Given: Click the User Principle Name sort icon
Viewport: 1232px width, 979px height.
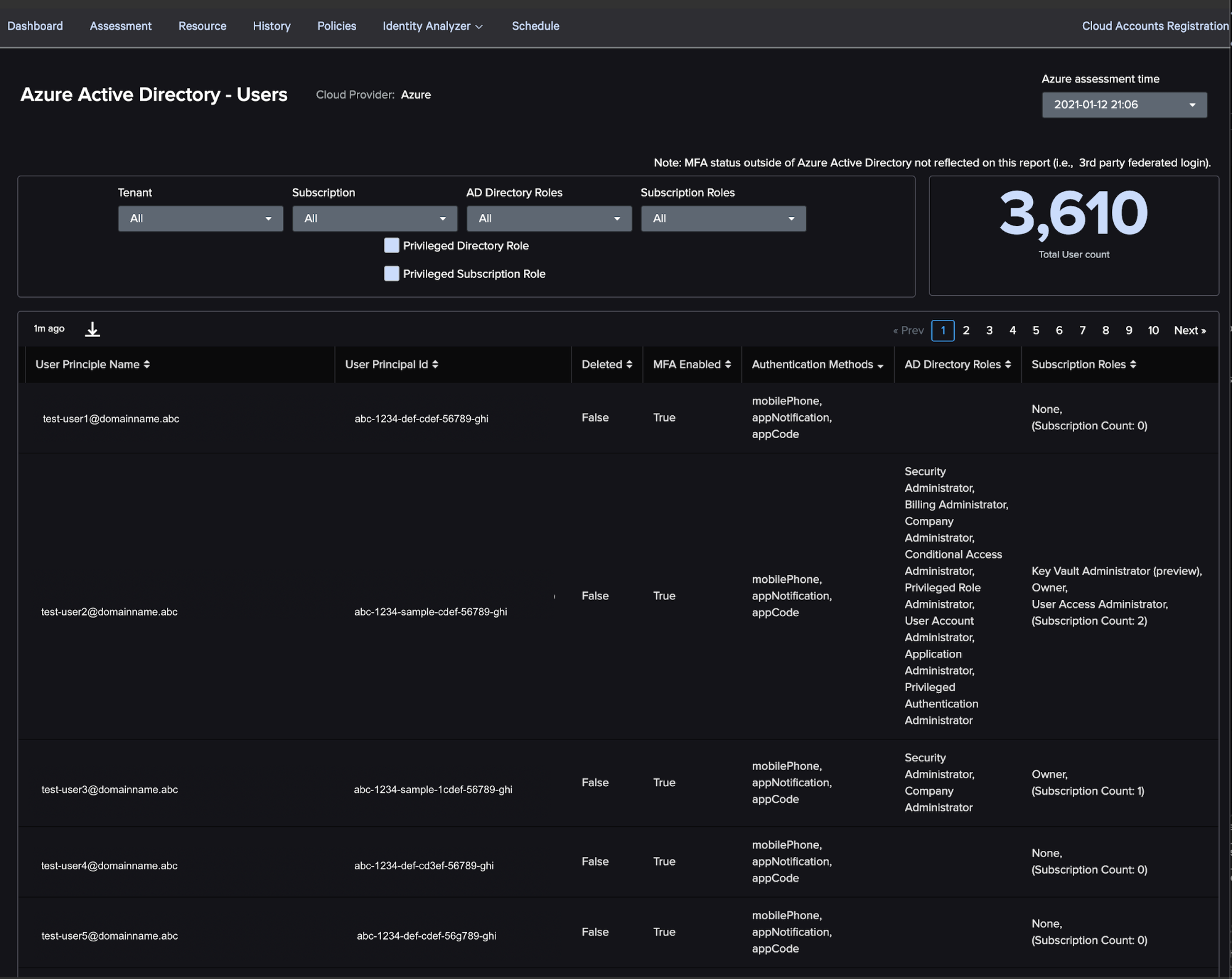Looking at the screenshot, I should tap(148, 363).
